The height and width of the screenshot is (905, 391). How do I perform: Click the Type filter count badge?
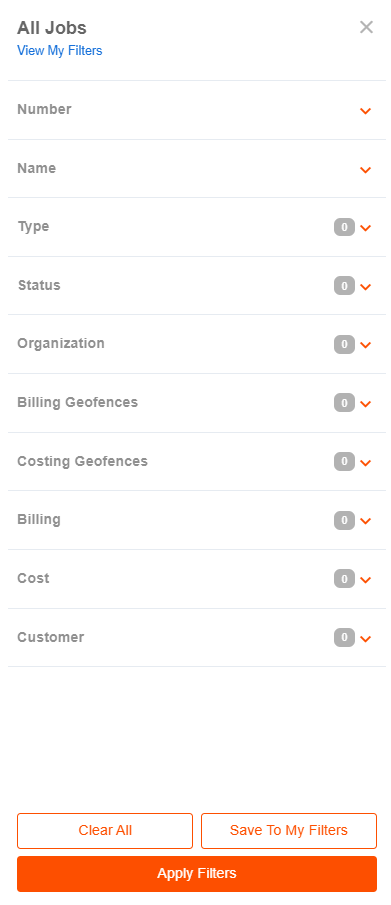pos(344,227)
